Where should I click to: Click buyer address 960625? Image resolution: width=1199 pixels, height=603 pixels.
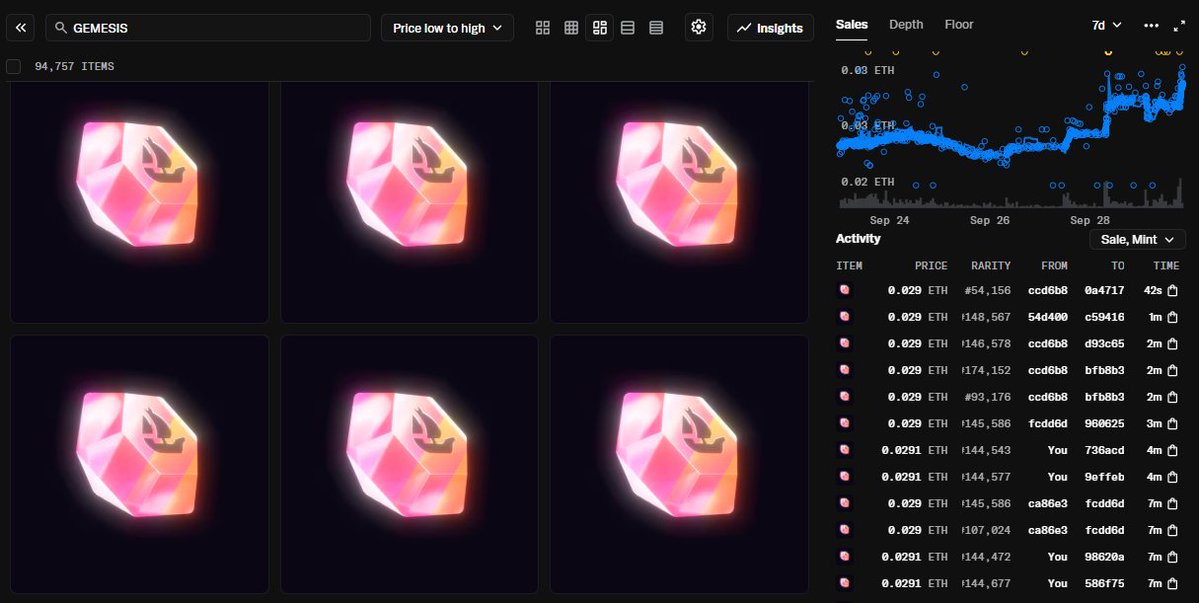coord(1104,423)
